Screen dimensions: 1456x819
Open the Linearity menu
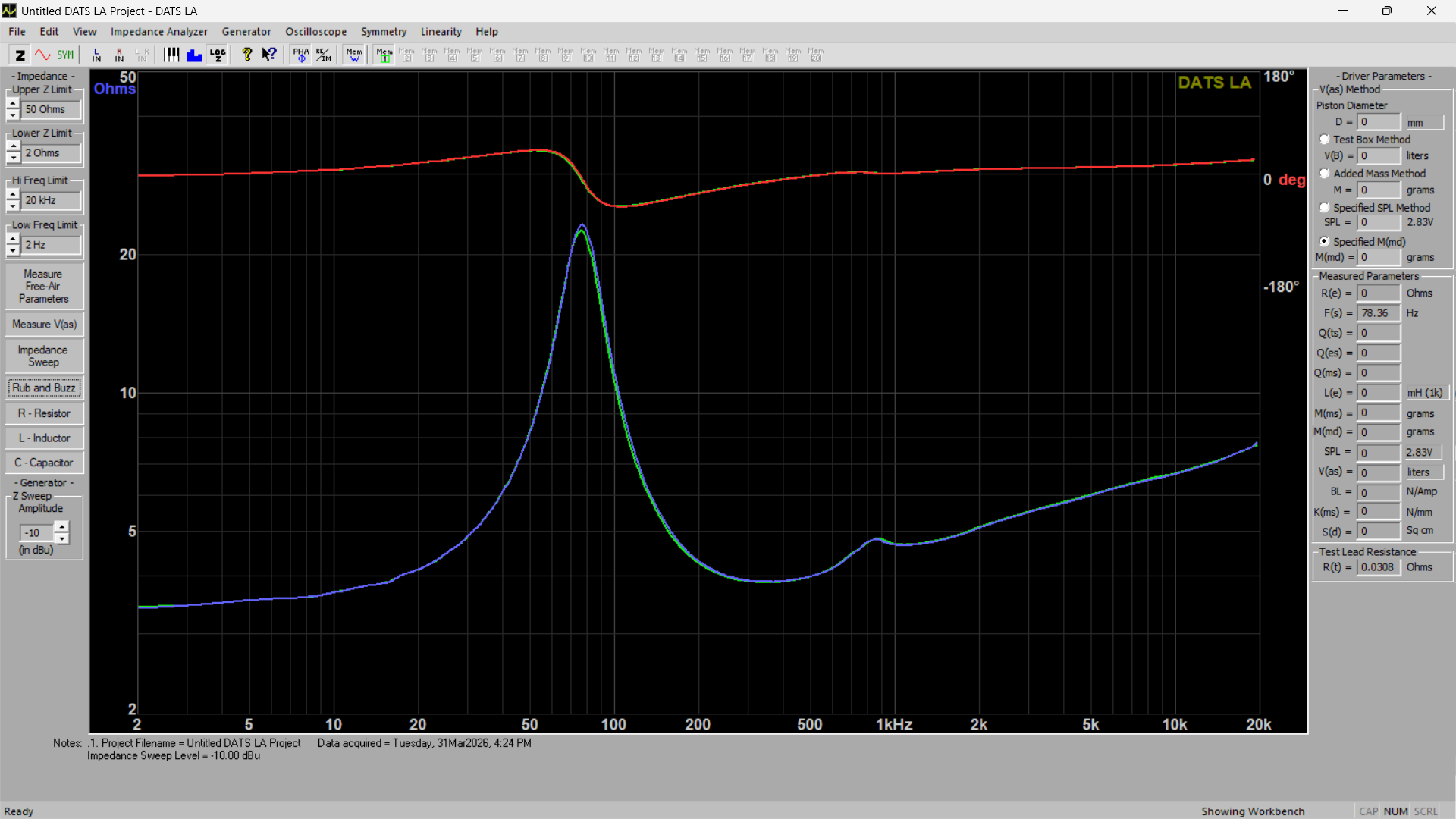click(441, 32)
